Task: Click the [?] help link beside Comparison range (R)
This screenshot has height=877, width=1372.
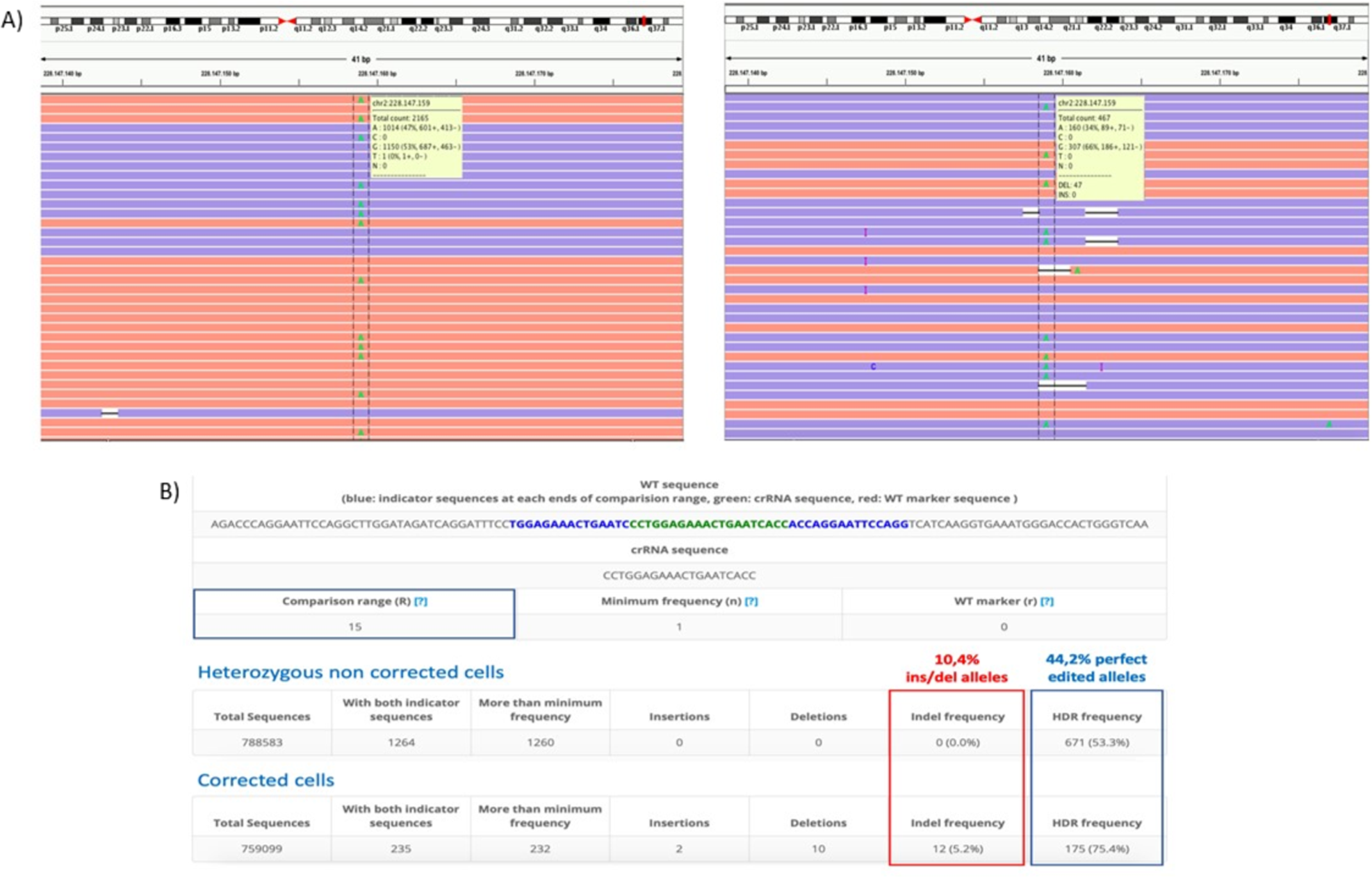Action: point(420,601)
